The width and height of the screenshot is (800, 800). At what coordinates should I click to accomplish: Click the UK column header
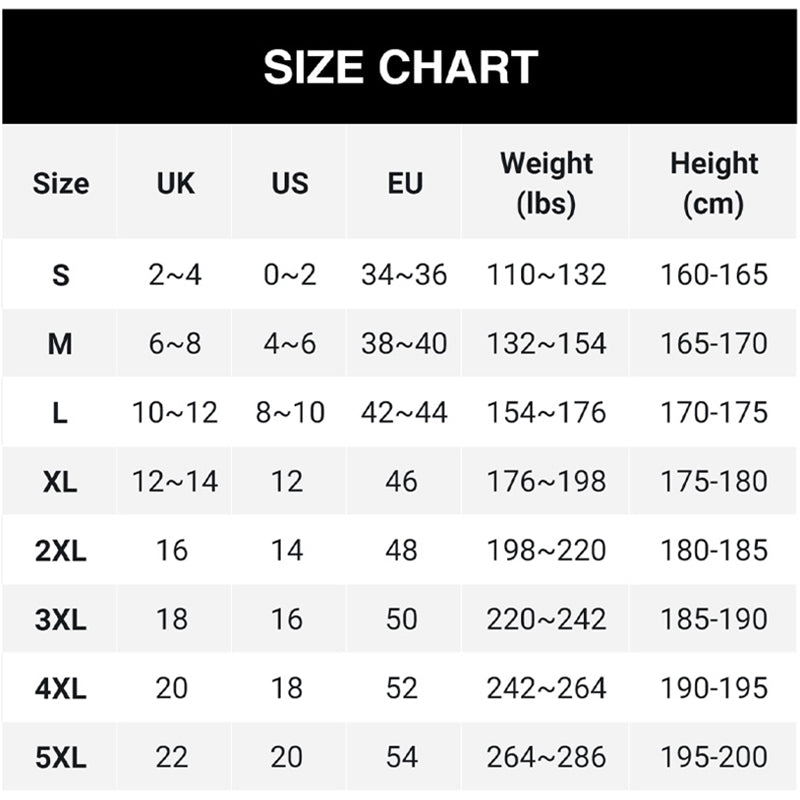pyautogui.click(x=175, y=183)
